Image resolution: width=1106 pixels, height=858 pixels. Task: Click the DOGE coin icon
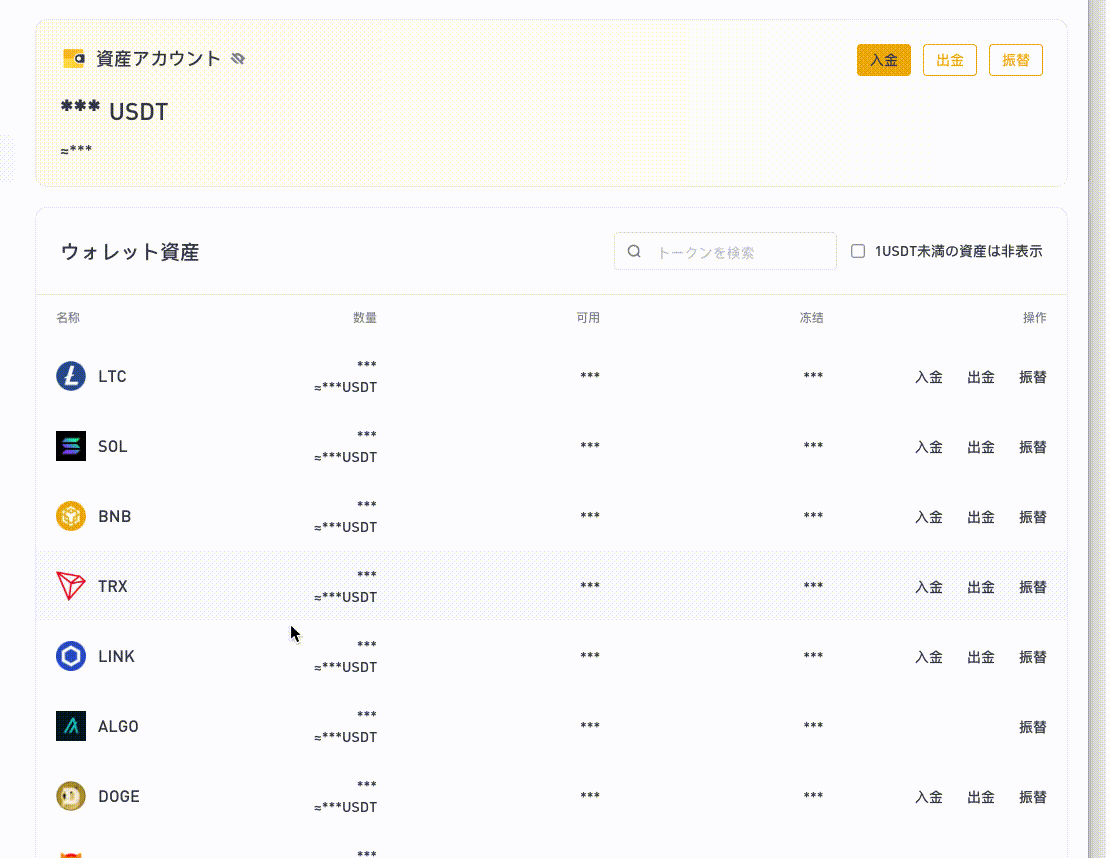pos(71,796)
